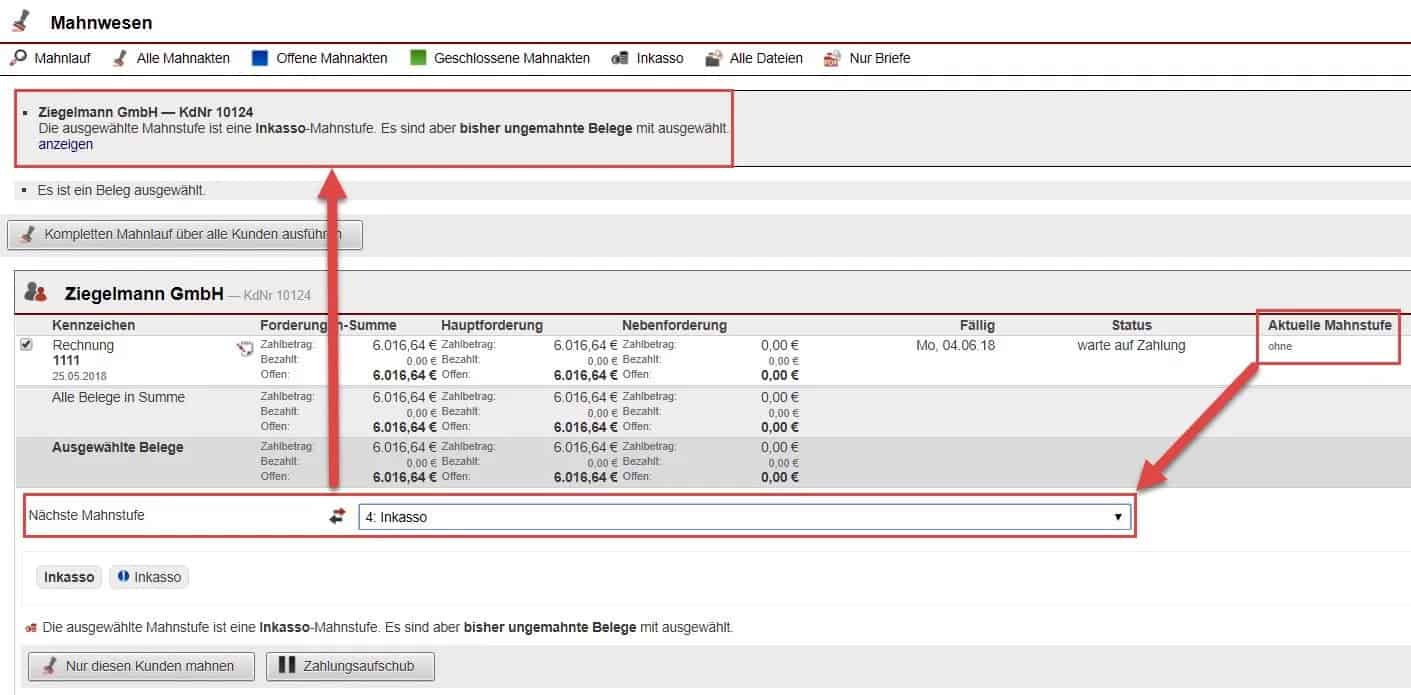
Task: Switch to Geschlossene Mahnakten
Action: (x=511, y=58)
